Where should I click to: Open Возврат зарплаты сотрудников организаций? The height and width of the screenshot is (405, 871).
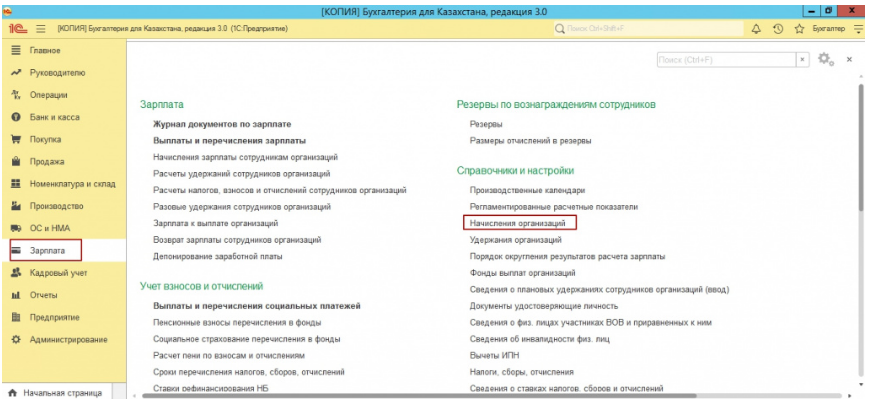pyautogui.click(x=237, y=240)
